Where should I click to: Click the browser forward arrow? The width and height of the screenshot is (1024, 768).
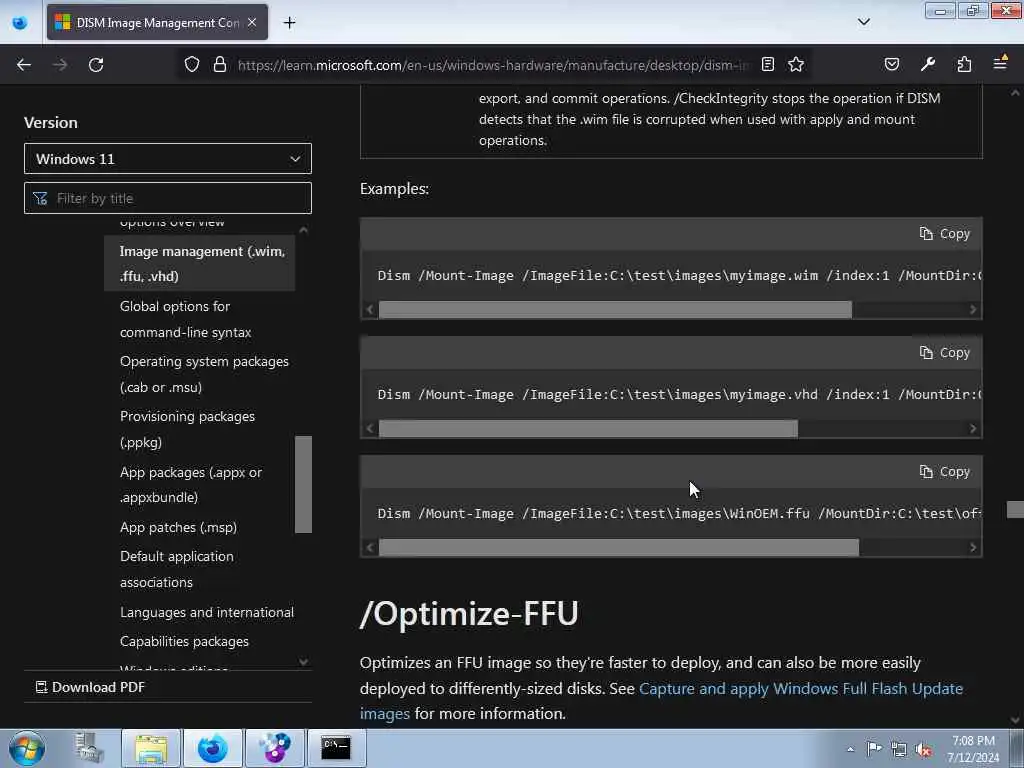tap(59, 65)
